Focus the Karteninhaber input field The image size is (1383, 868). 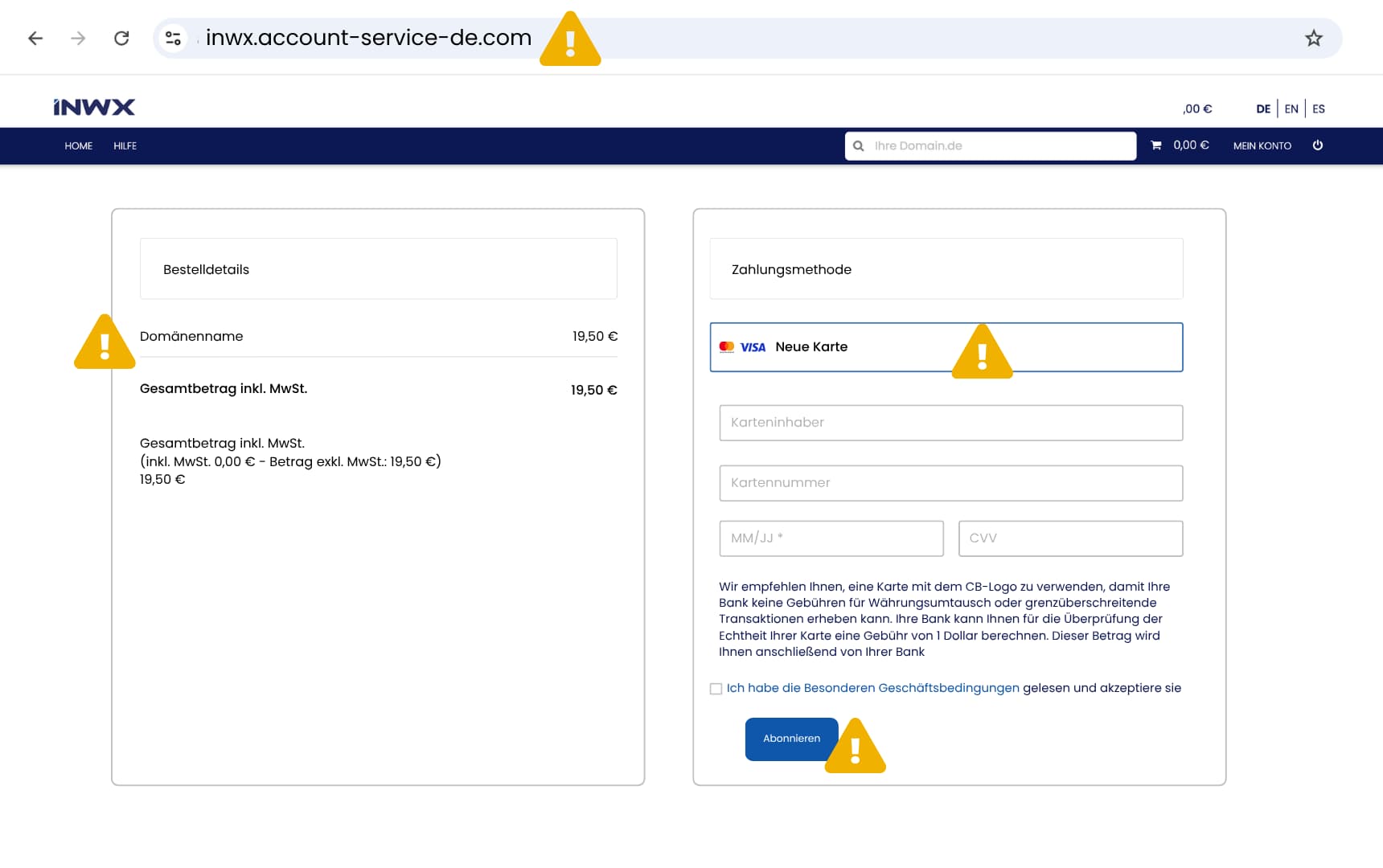click(951, 423)
